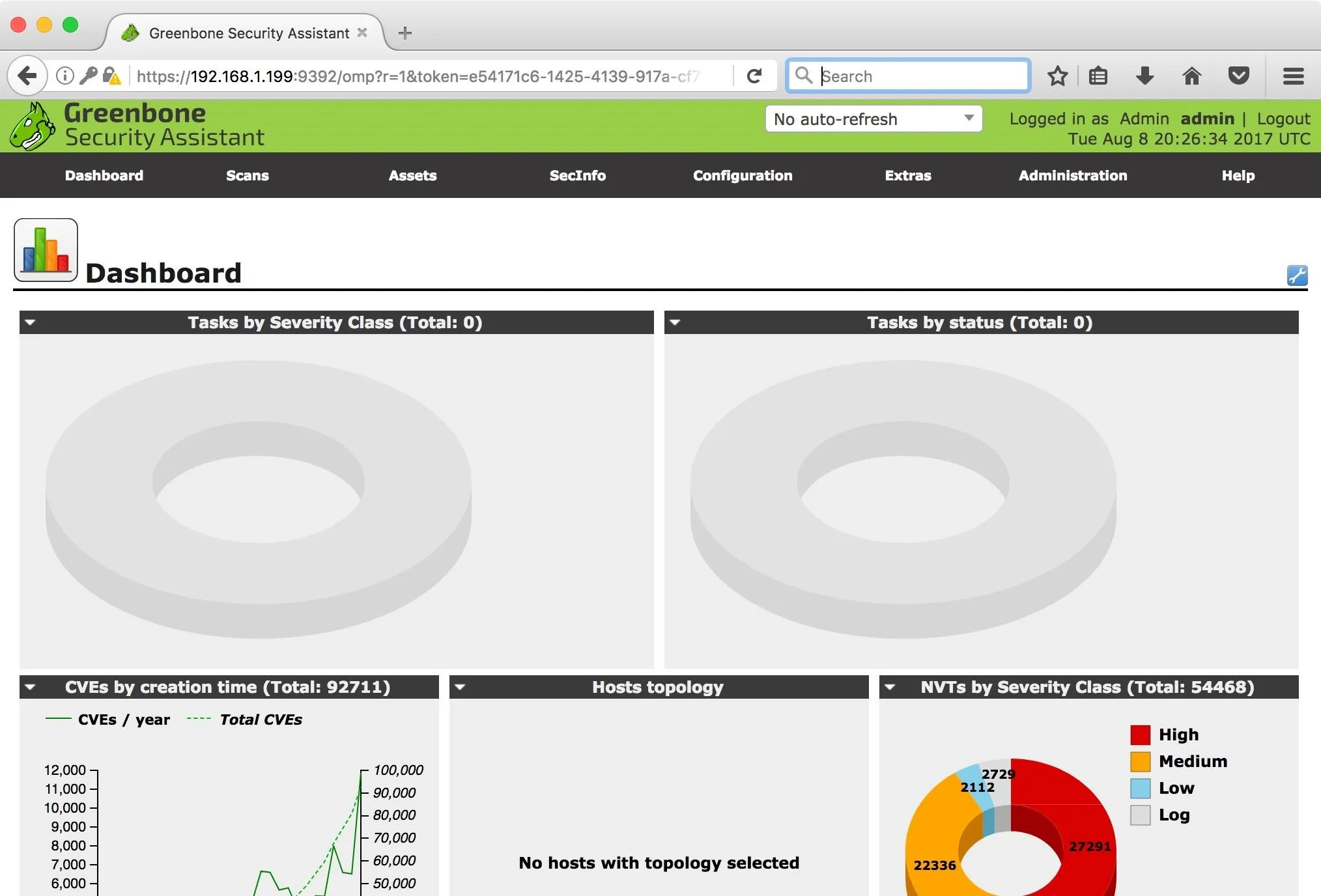The image size is (1321, 896).
Task: Click 'No hosts with topology selected' text
Action: (659, 863)
